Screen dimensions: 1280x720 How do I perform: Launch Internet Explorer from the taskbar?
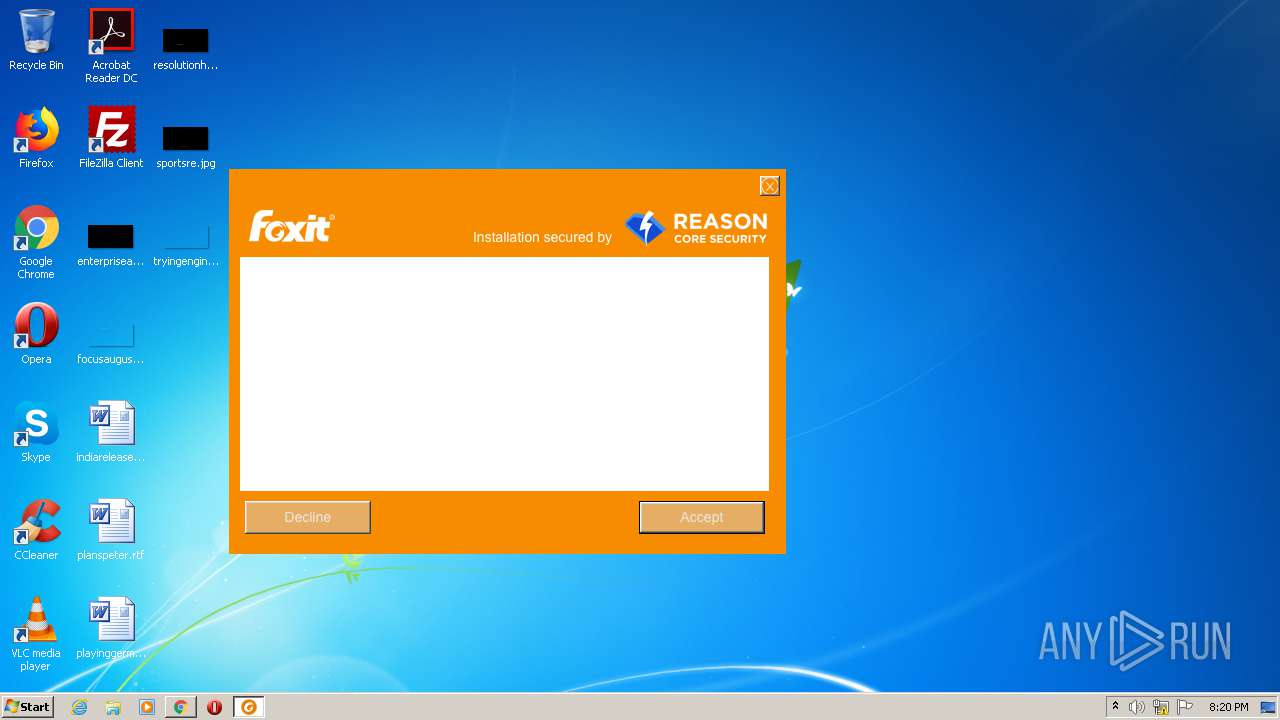pos(80,707)
